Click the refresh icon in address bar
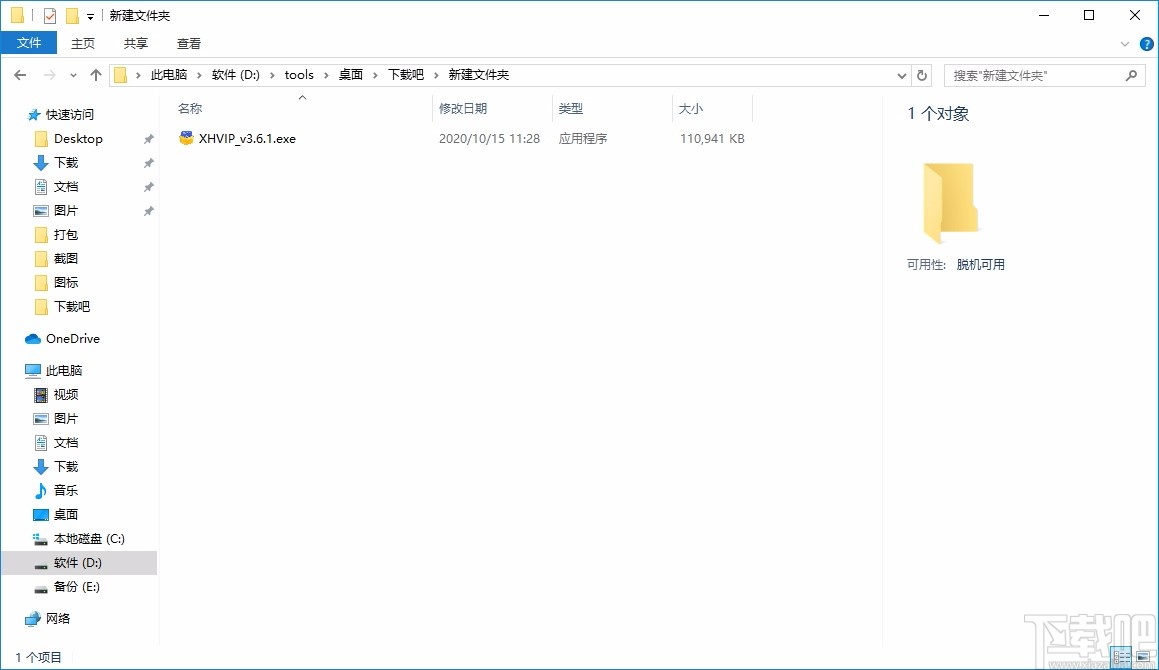 click(922, 75)
